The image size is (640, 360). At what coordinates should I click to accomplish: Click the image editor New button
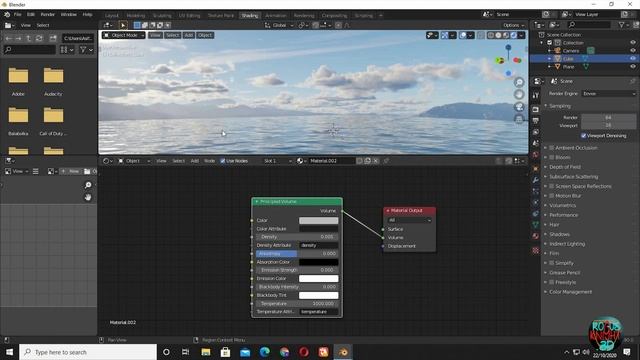pyautogui.click(x=70, y=171)
